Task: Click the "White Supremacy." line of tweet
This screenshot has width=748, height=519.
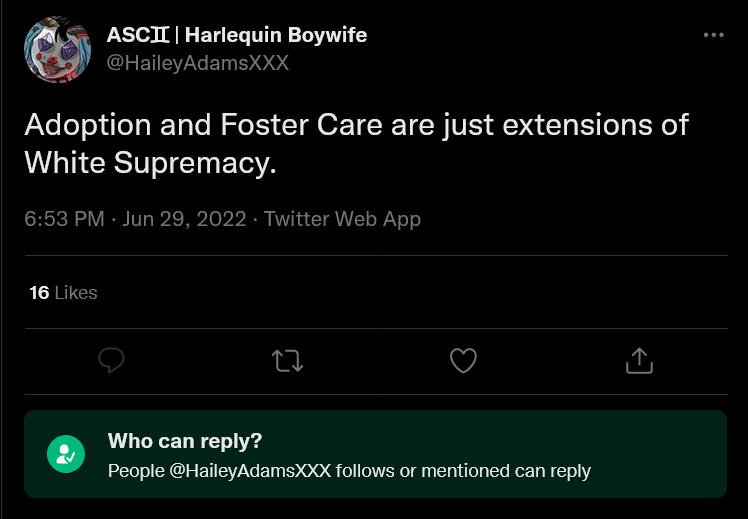Action: [x=150, y=163]
